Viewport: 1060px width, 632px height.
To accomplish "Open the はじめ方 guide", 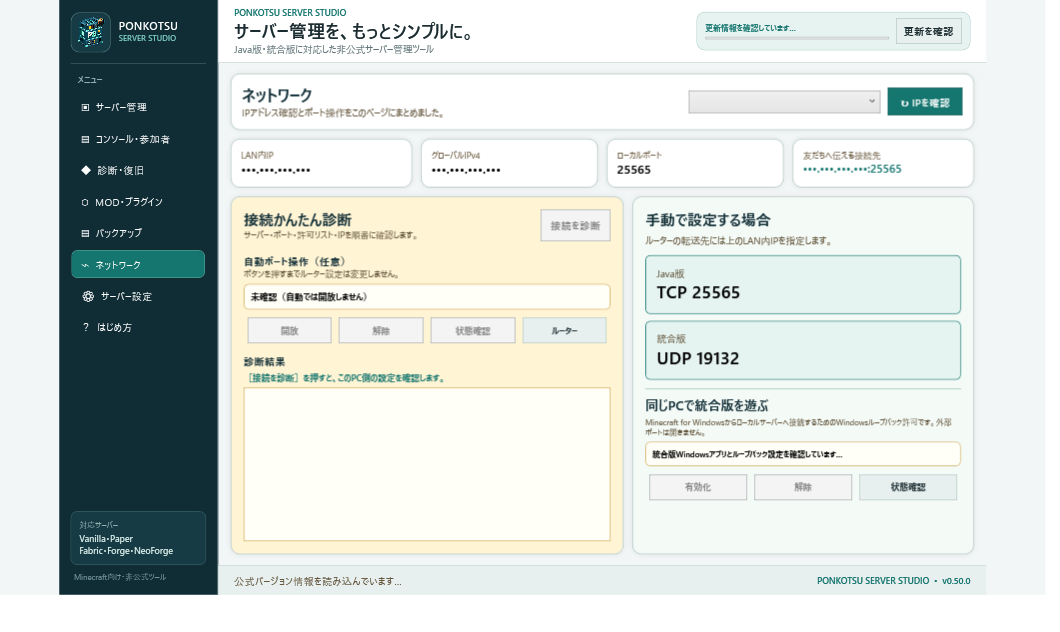I will 138,327.
